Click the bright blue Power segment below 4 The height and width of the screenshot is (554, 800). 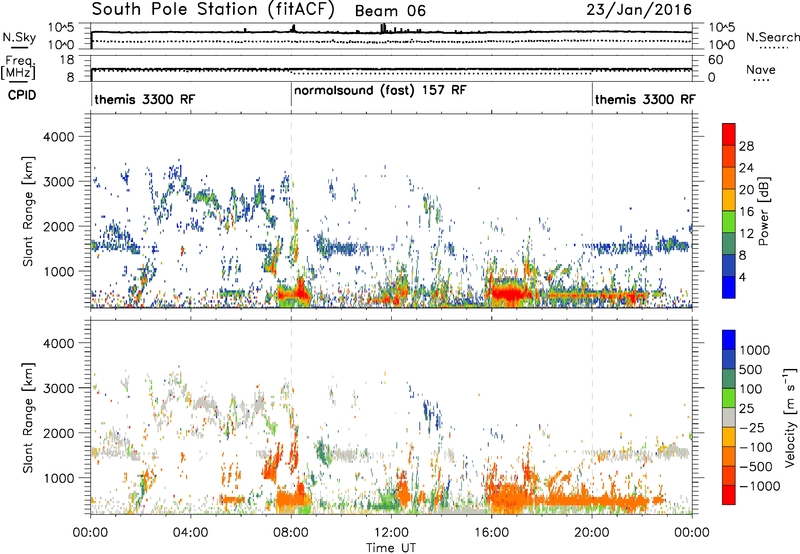(729, 287)
